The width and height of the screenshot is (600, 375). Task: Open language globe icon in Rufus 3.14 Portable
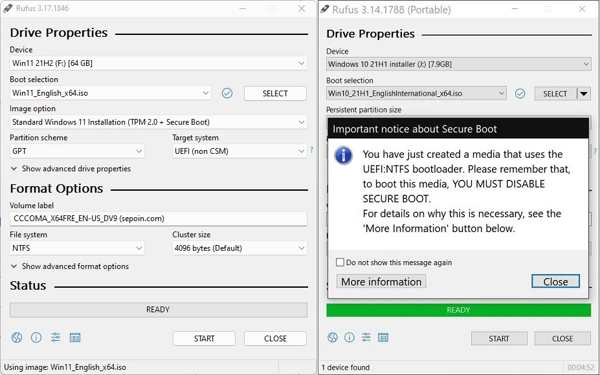333,338
